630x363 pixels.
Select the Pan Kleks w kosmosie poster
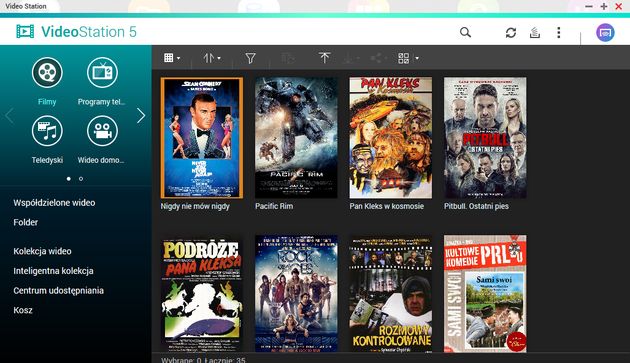coord(391,138)
